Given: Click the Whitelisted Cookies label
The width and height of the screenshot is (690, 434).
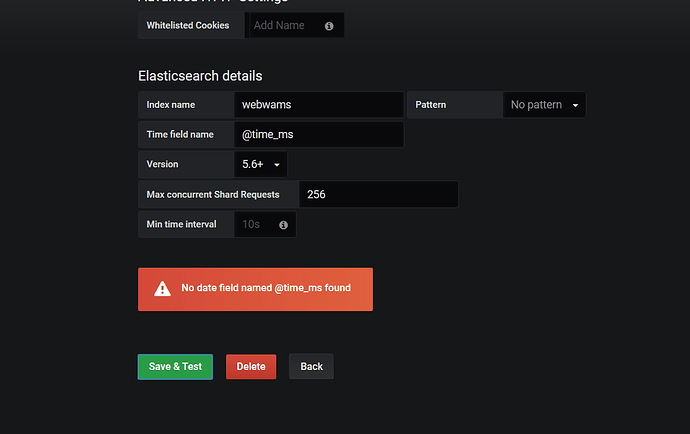Looking at the screenshot, I should pos(188,26).
